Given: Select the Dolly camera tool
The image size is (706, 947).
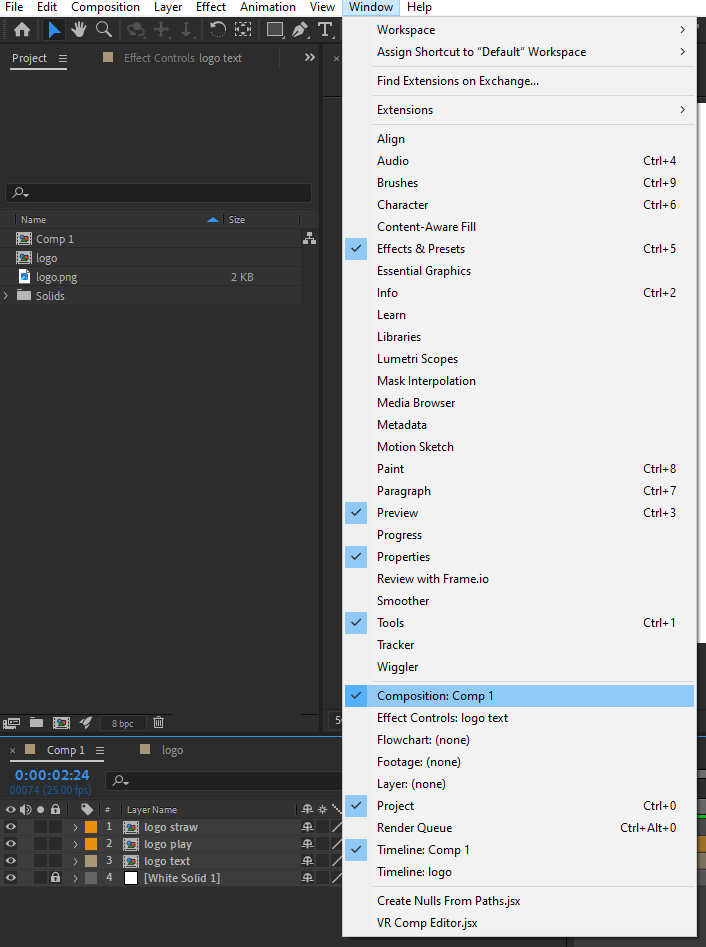Looking at the screenshot, I should (186, 30).
